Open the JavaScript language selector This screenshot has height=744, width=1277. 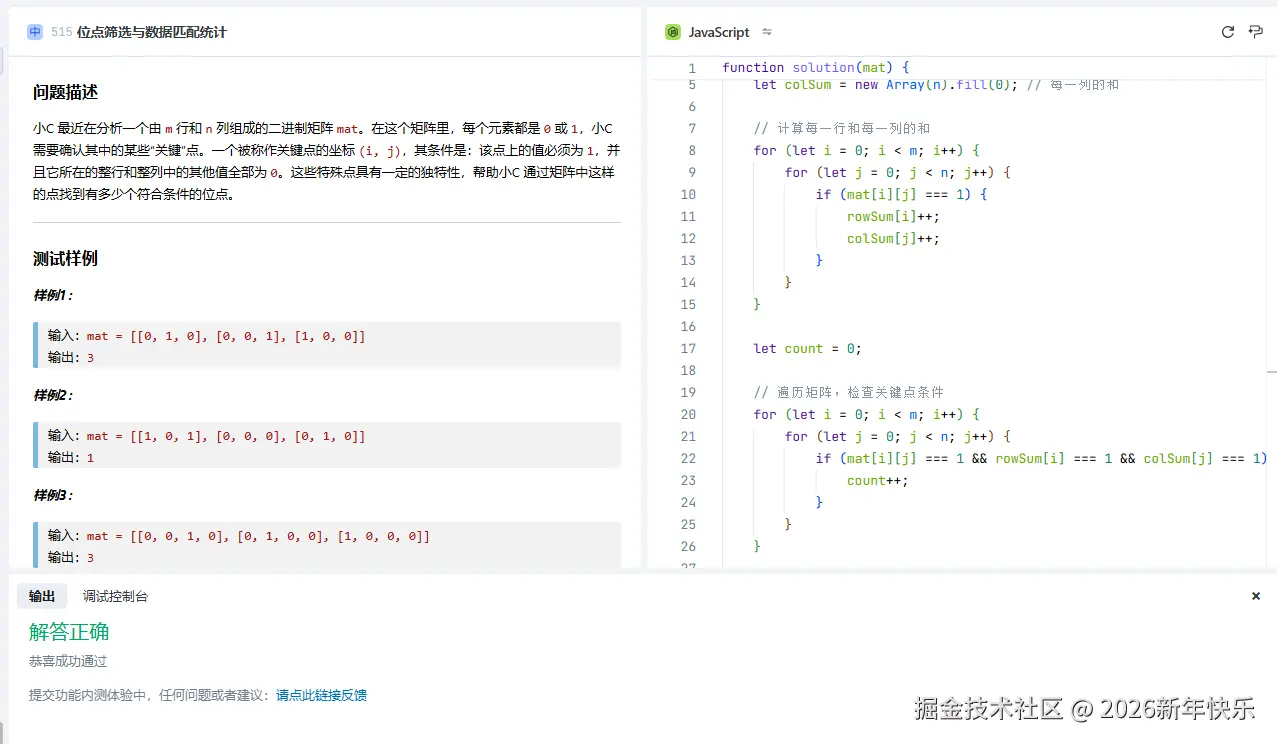pos(718,32)
